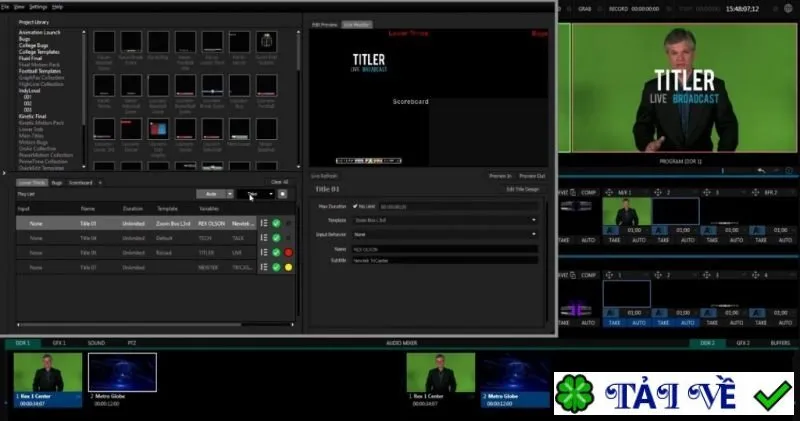Open the Settings menu
The height and width of the screenshot is (421, 800).
(x=38, y=7)
